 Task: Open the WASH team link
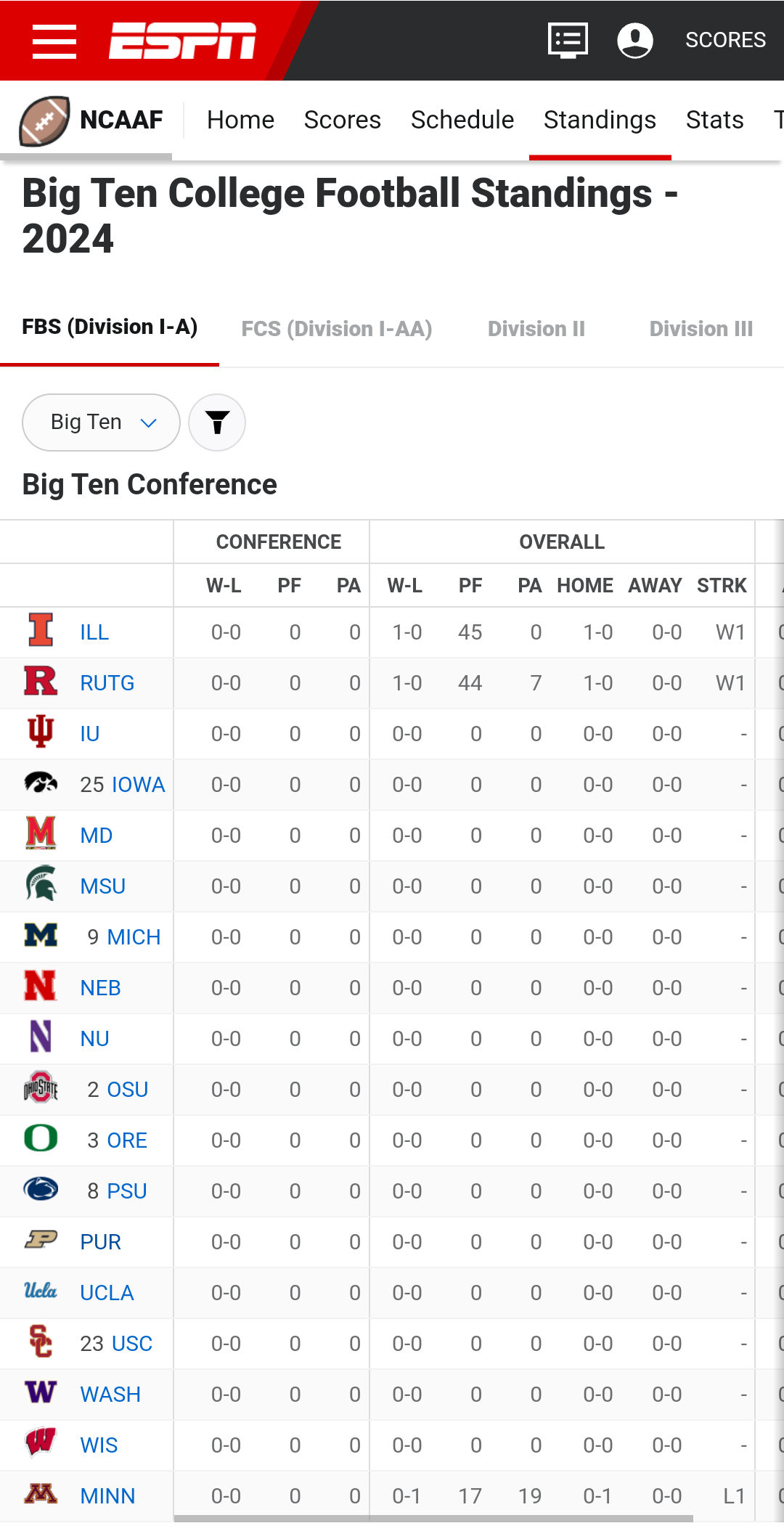(110, 1395)
